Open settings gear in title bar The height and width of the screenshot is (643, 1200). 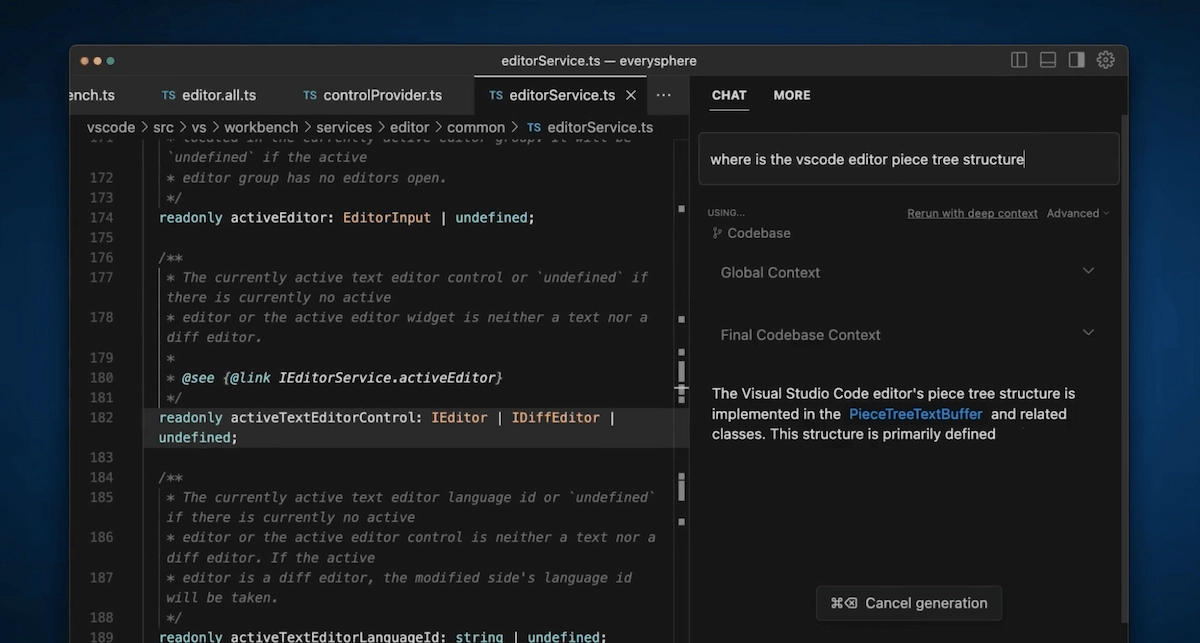1106,60
